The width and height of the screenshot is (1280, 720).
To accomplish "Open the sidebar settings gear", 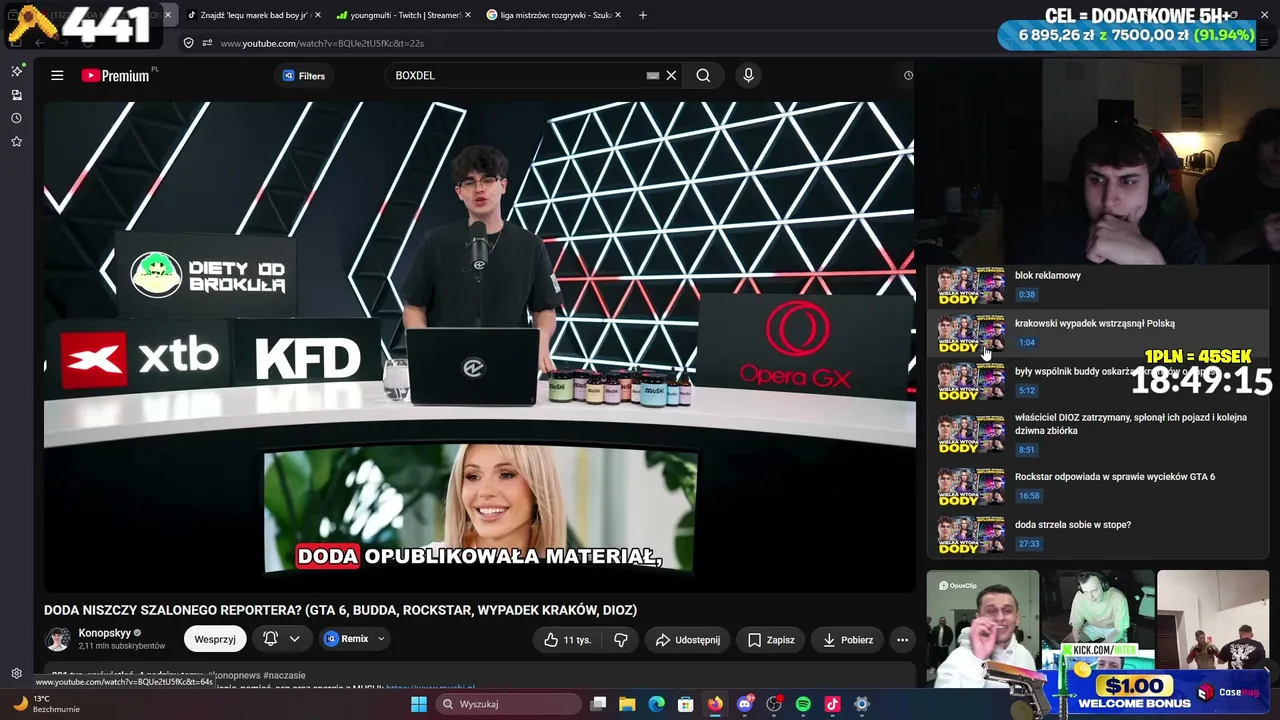I will tap(16, 674).
